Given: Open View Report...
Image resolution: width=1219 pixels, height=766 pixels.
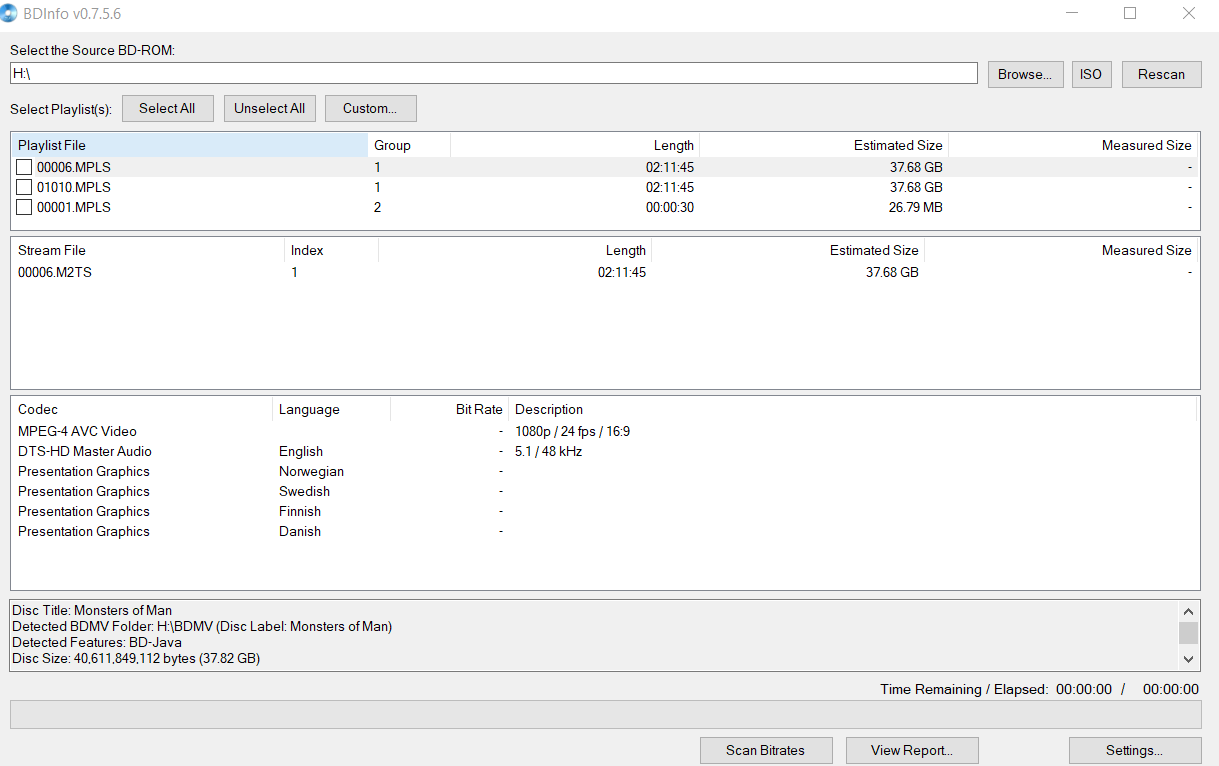Looking at the screenshot, I should pos(912,750).
